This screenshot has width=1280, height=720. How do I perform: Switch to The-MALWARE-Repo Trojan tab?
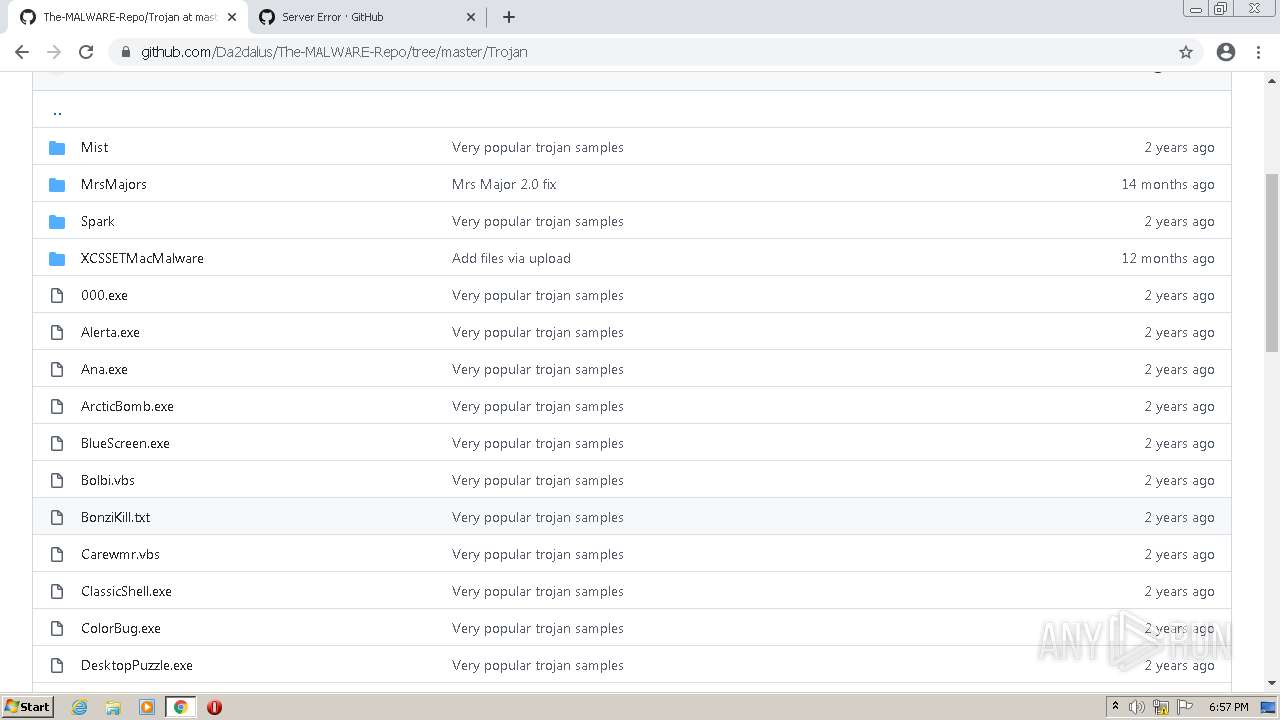[x=130, y=17]
